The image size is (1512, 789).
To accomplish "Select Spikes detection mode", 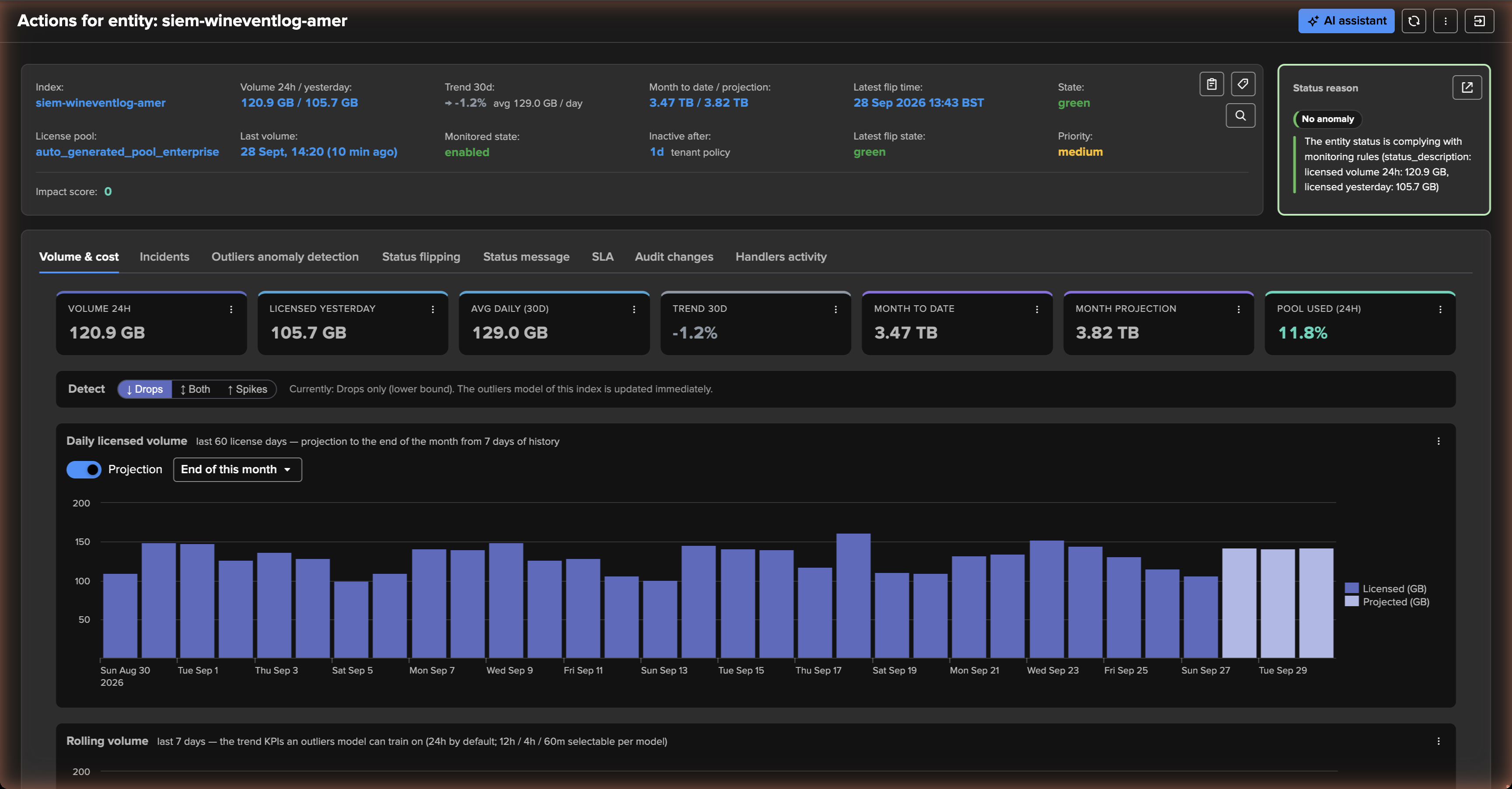I will coord(247,389).
